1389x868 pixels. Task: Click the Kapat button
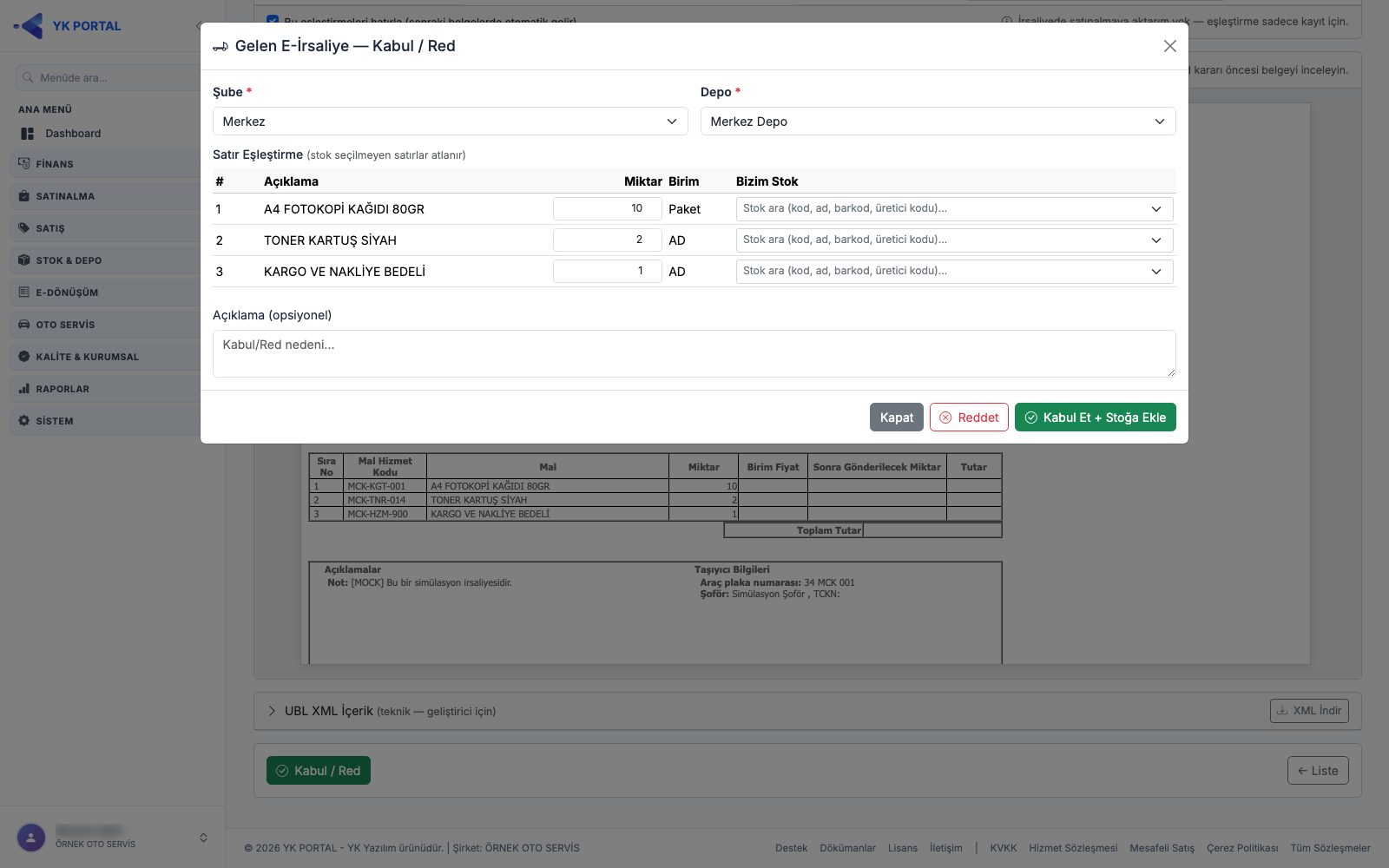896,418
